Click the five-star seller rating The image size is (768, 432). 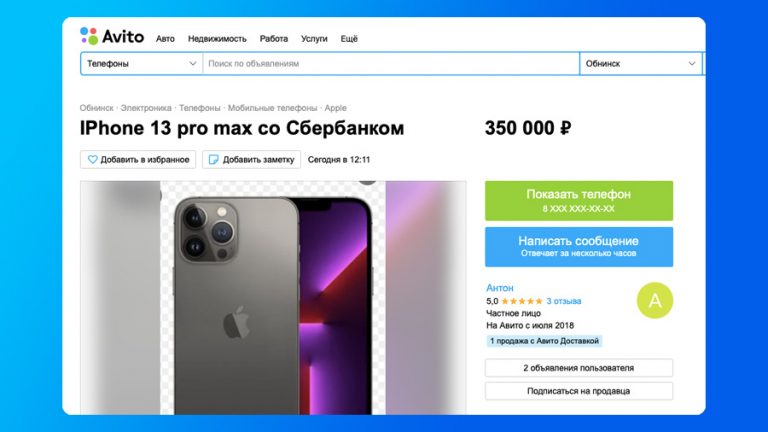522,301
